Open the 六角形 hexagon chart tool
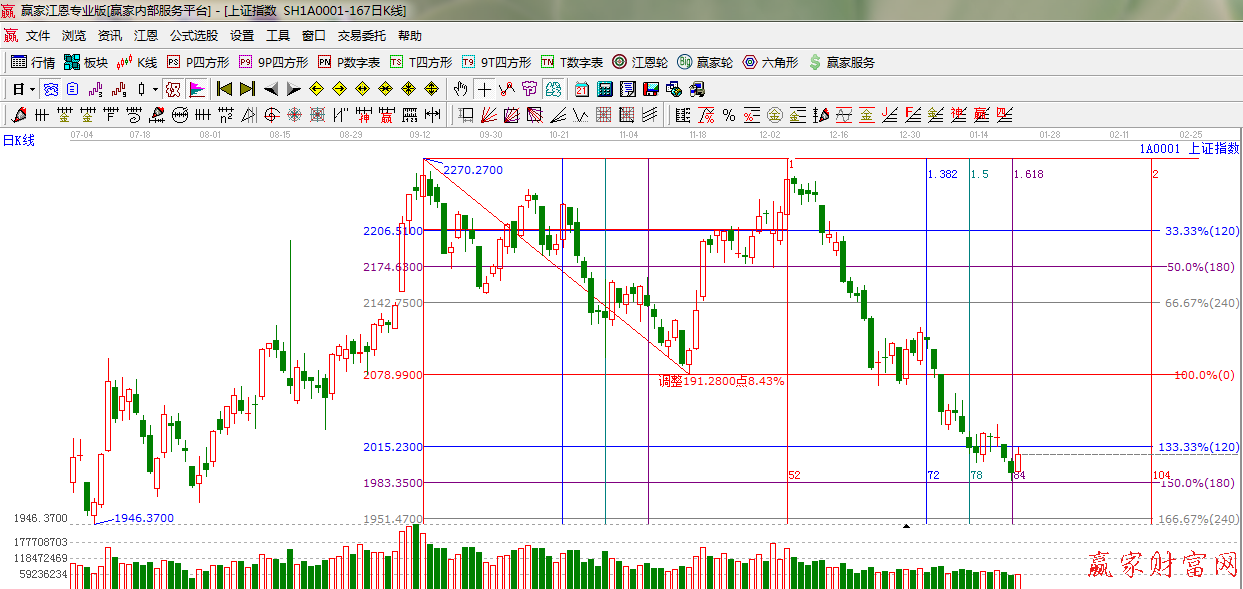1243x589 pixels. [771, 62]
